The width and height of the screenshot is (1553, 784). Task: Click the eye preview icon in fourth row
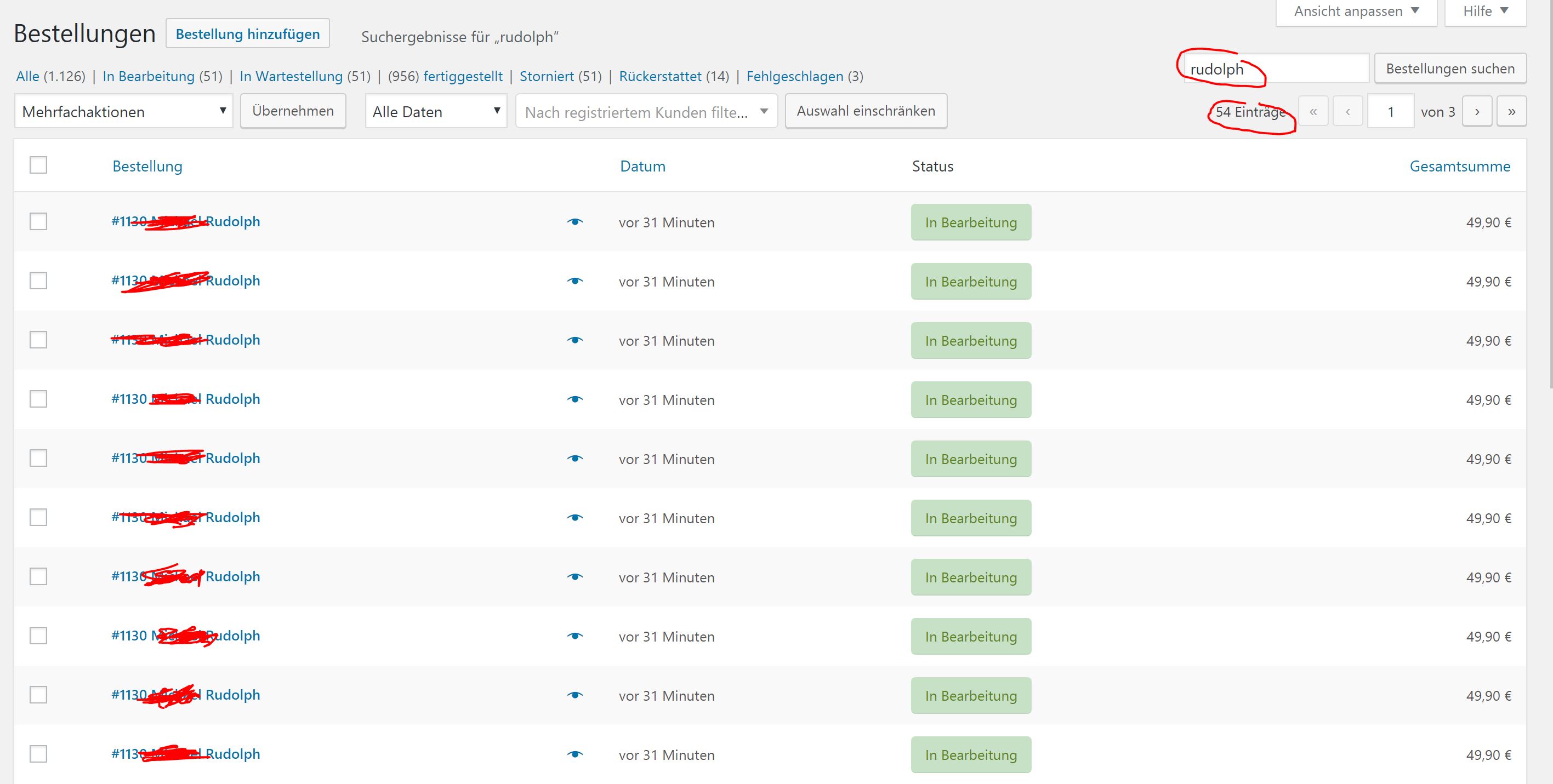575,399
